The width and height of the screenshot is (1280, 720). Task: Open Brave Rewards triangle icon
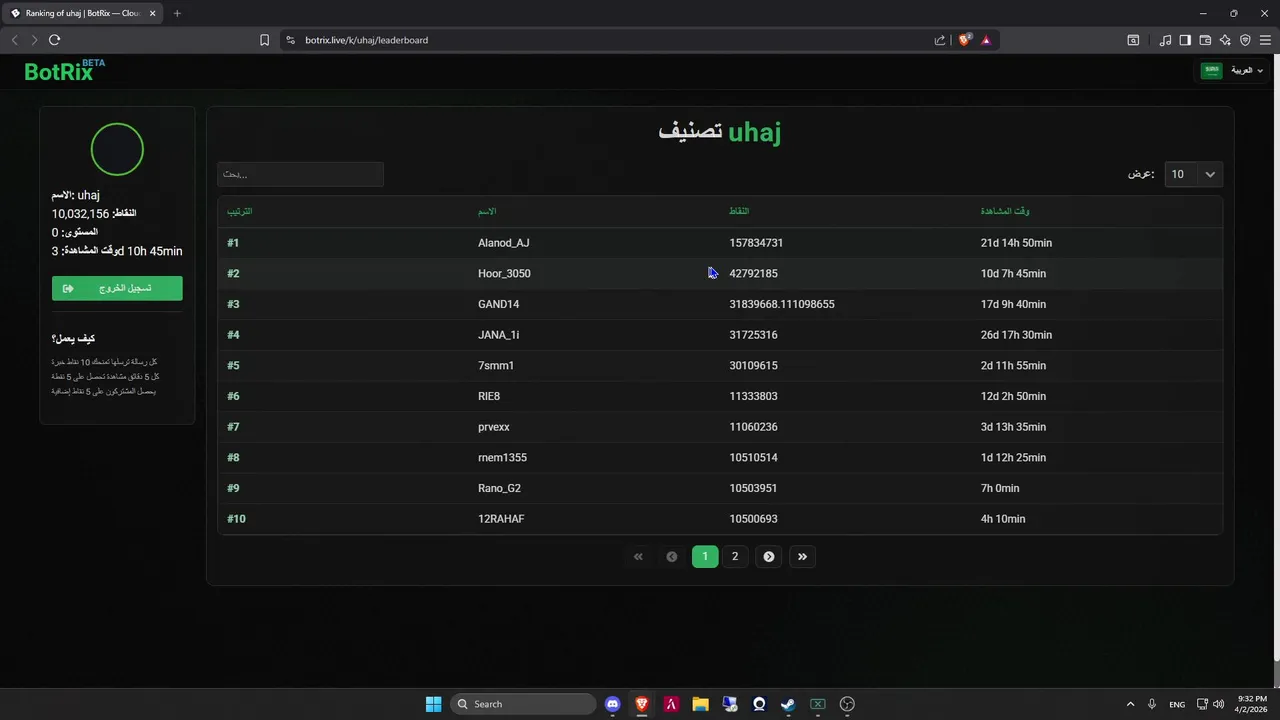[x=986, y=40]
